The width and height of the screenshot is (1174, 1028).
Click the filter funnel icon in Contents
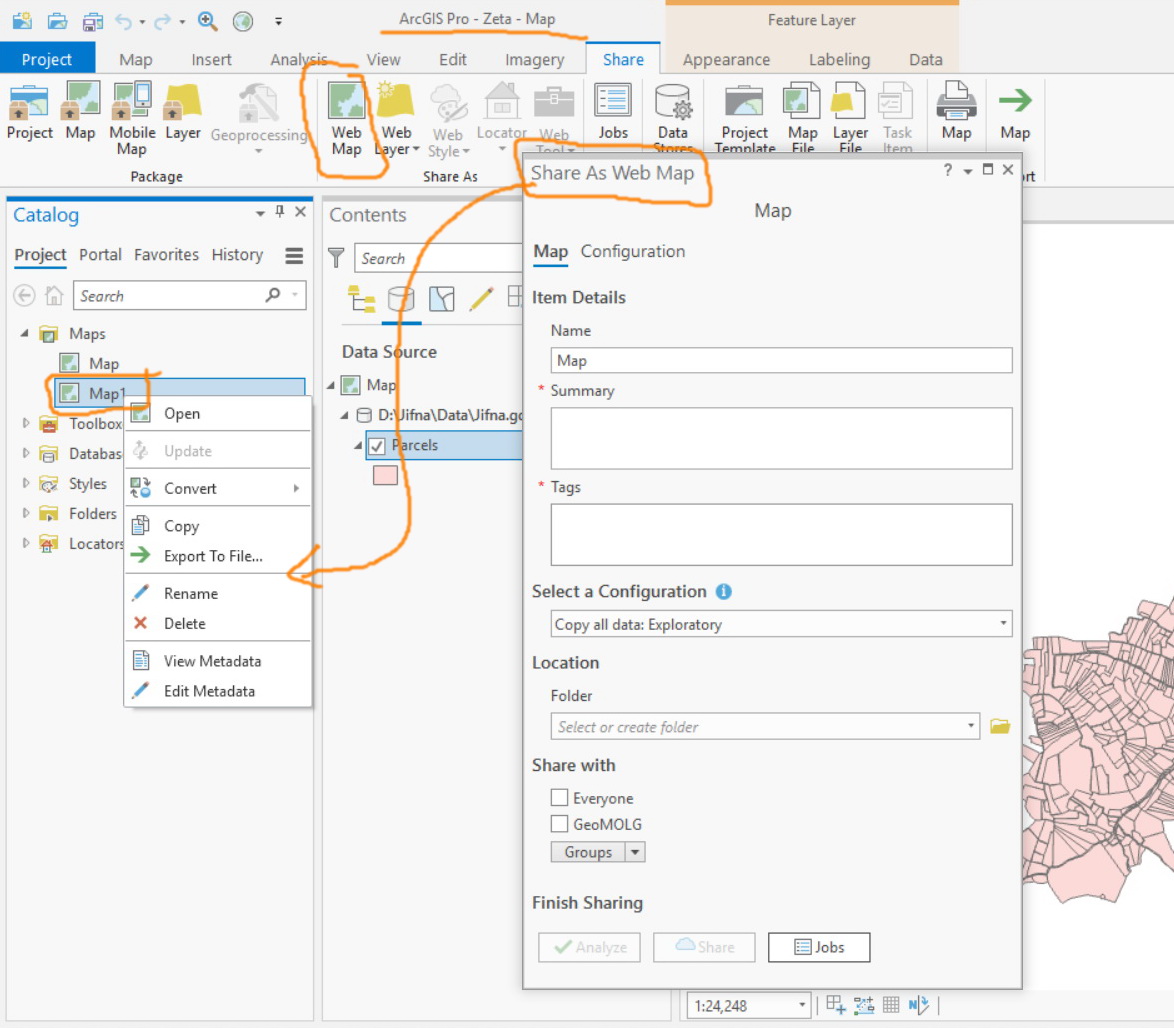point(336,258)
